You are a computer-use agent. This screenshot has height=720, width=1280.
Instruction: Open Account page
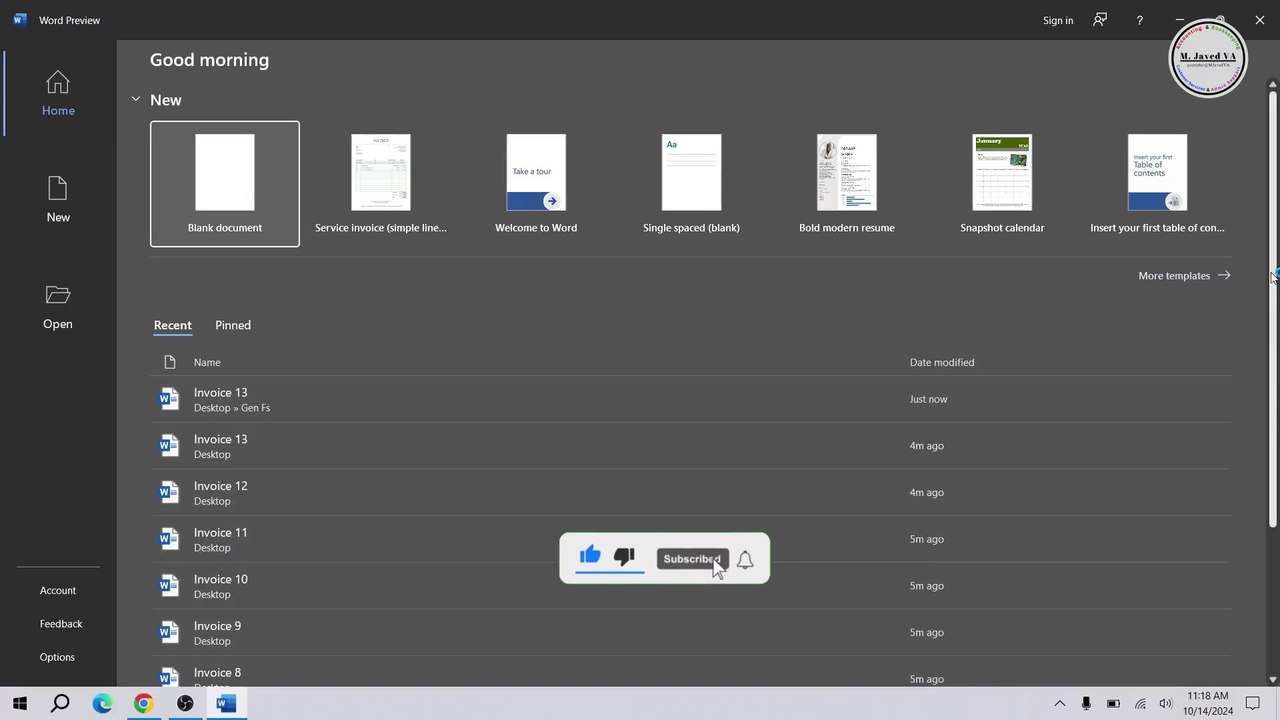tap(58, 591)
